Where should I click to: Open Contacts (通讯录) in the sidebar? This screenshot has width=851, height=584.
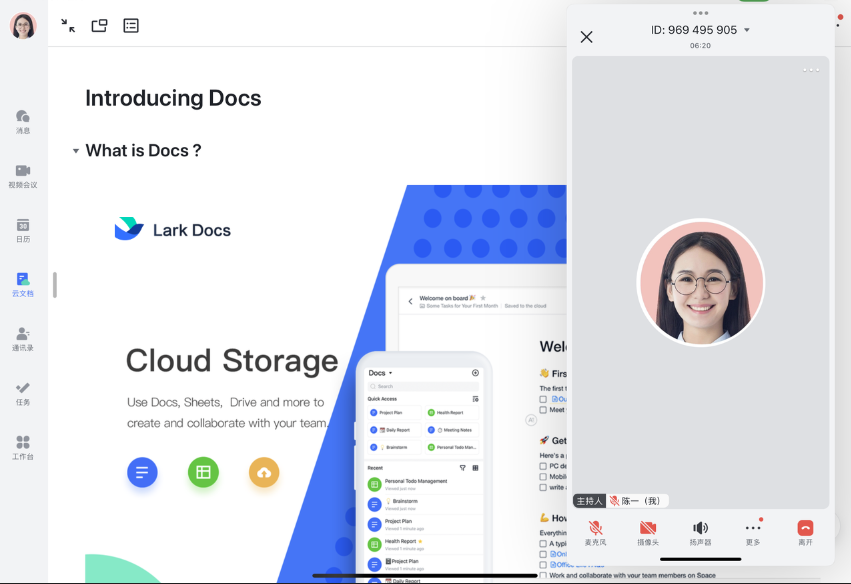click(23, 339)
